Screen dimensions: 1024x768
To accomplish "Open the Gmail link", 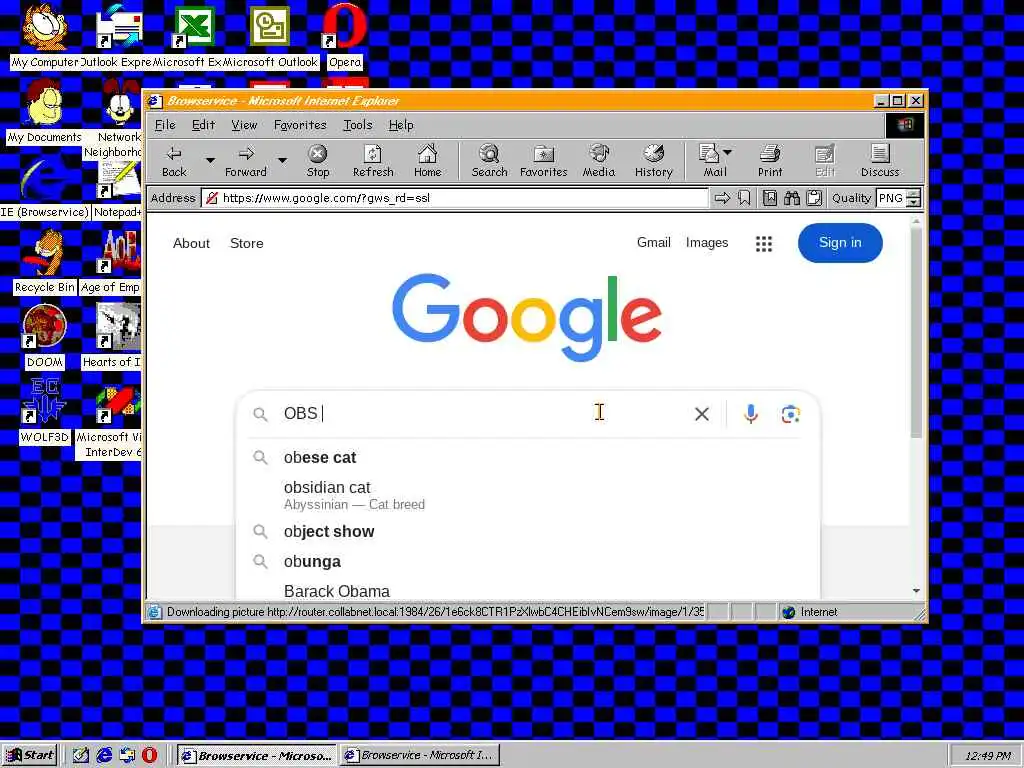I will pos(654,242).
